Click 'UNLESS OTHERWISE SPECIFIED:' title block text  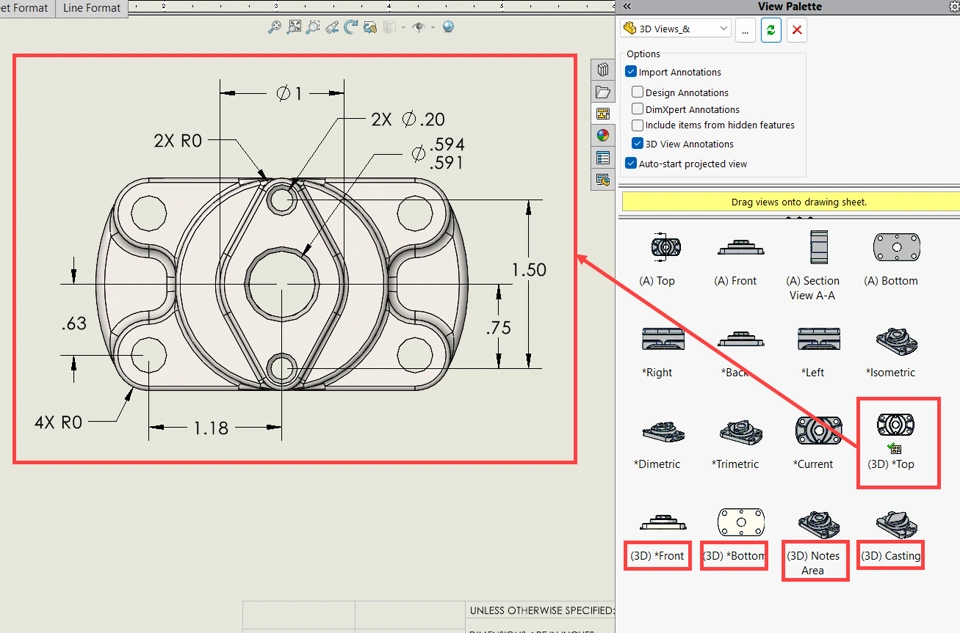point(542,610)
